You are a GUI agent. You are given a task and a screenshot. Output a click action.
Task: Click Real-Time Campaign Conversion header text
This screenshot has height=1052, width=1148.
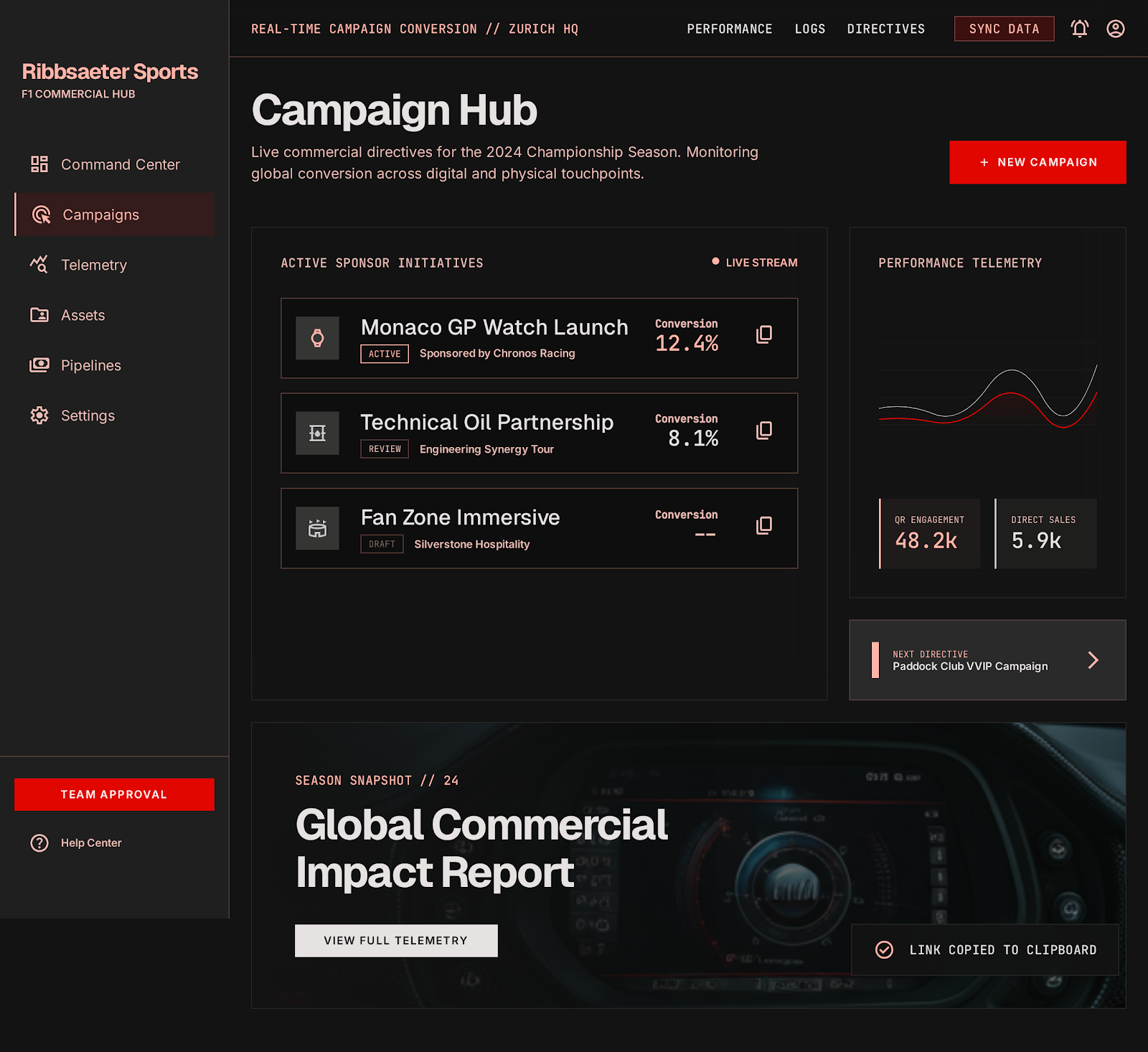[x=415, y=29]
